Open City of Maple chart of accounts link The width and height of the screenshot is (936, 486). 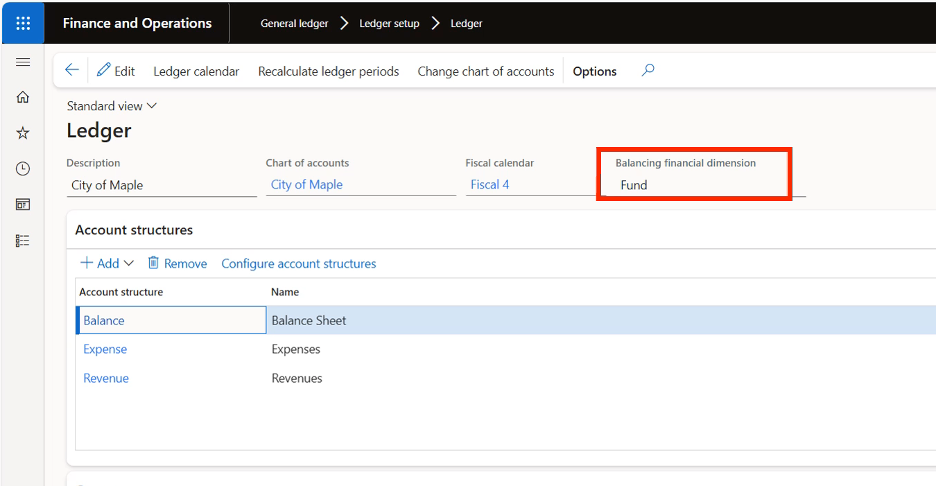click(307, 184)
